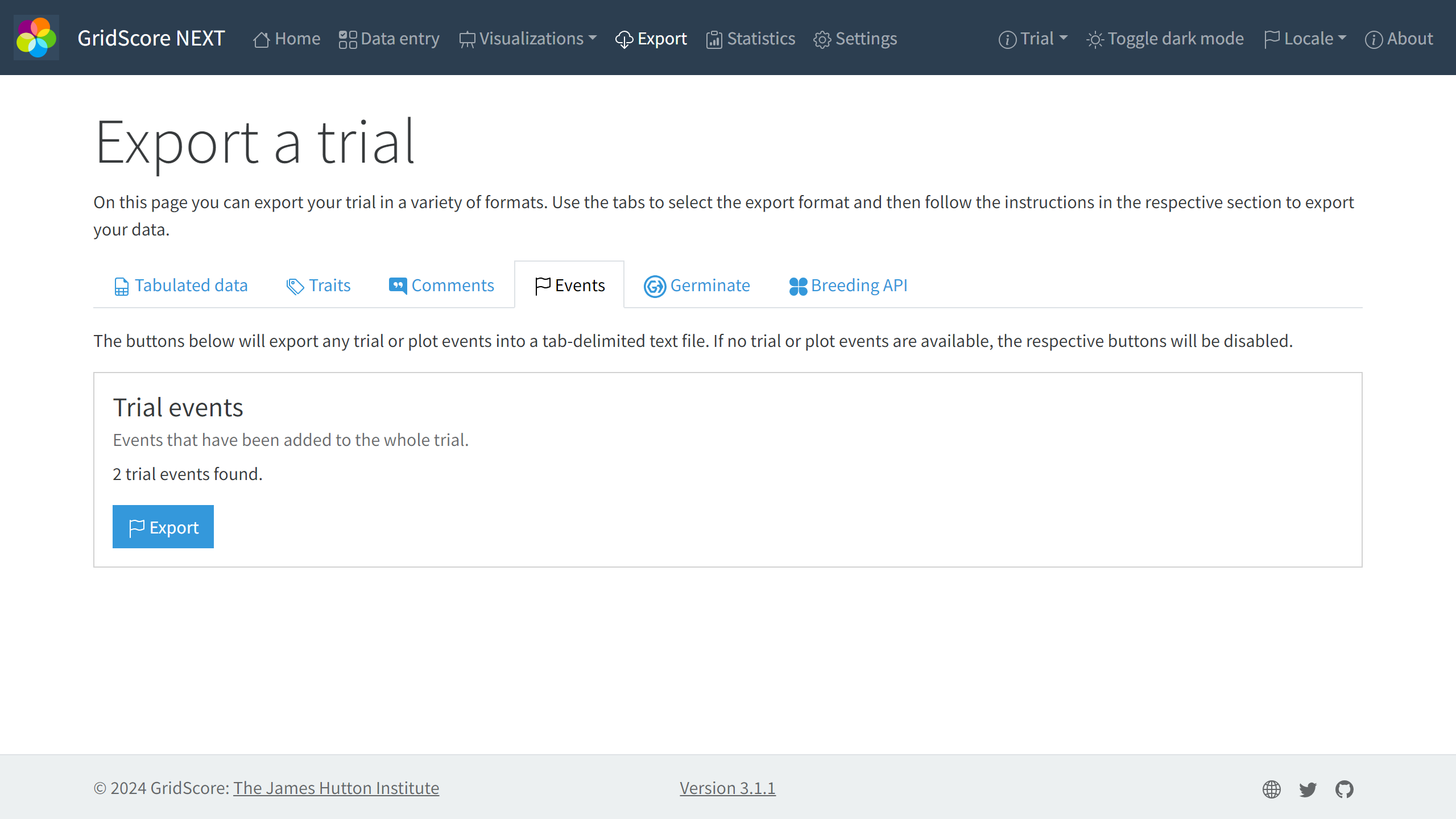Click the Trial info icon
The width and height of the screenshot is (1456, 819).
pos(1007,39)
